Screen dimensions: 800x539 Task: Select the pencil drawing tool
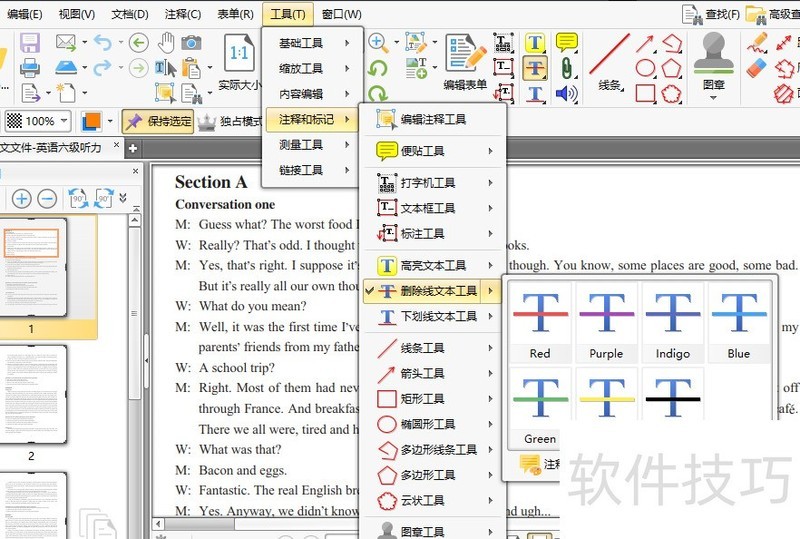point(757,42)
